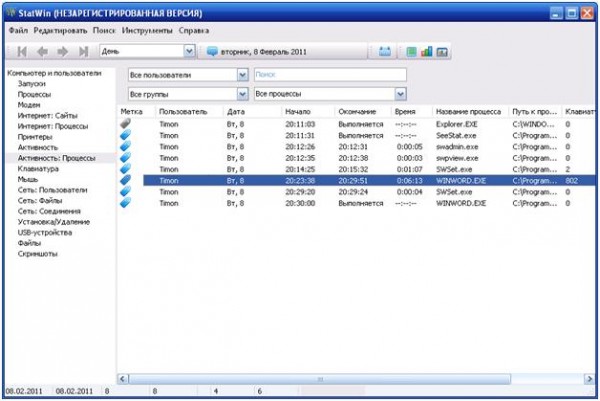
Task: Select Сеть: Пользователи in the sidebar
Action: (x=52, y=190)
